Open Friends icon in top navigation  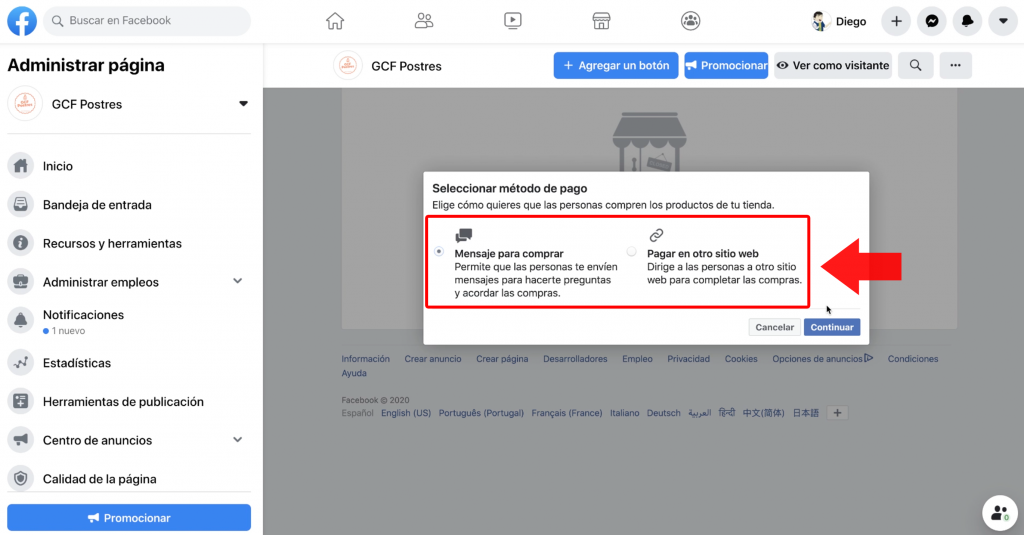point(424,21)
